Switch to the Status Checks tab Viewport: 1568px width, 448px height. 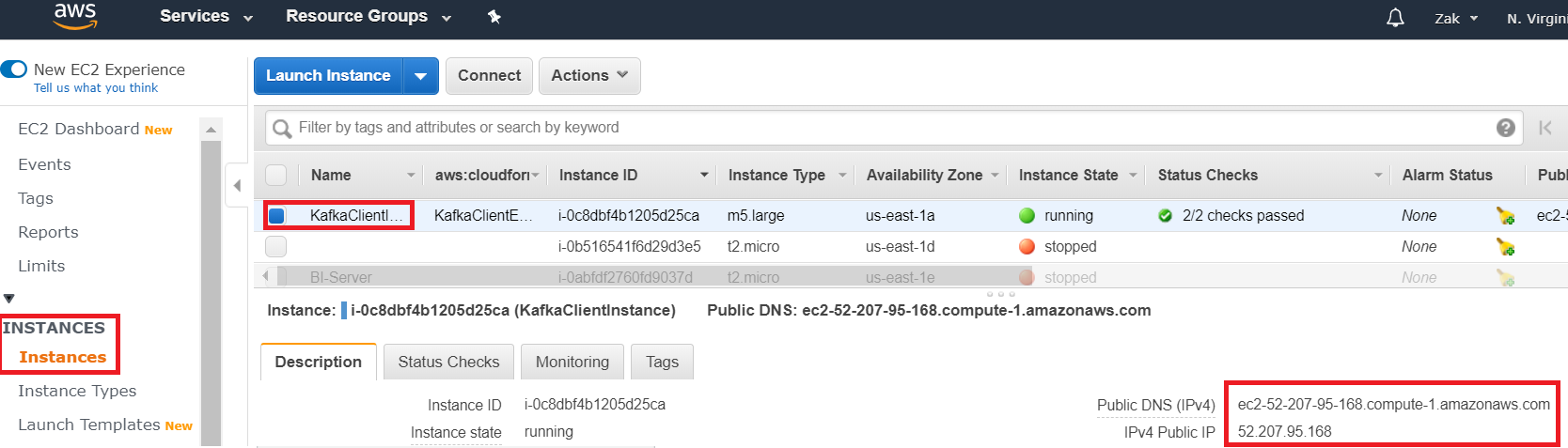(448, 362)
